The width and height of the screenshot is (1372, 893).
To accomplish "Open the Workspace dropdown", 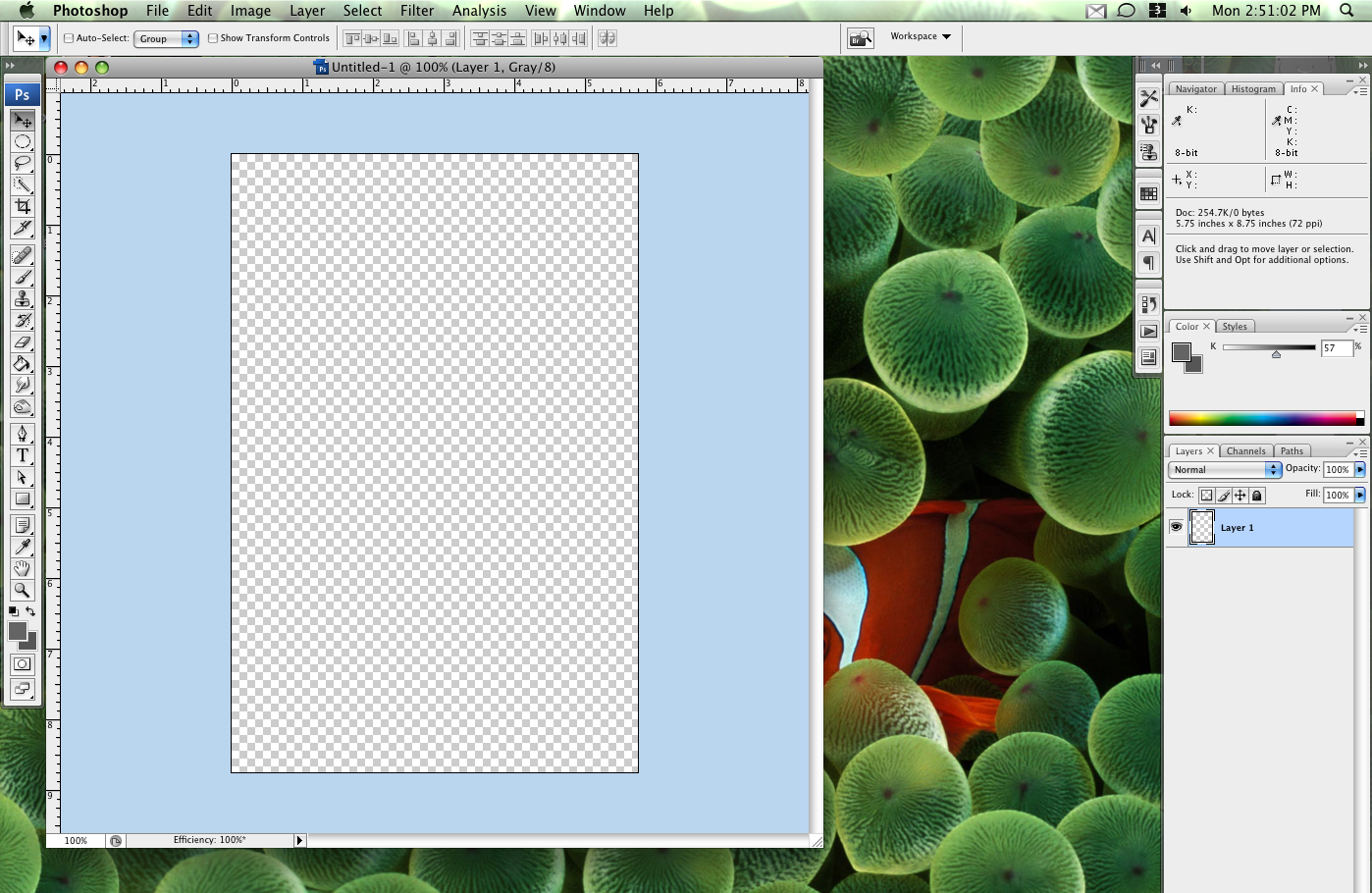I will point(920,36).
